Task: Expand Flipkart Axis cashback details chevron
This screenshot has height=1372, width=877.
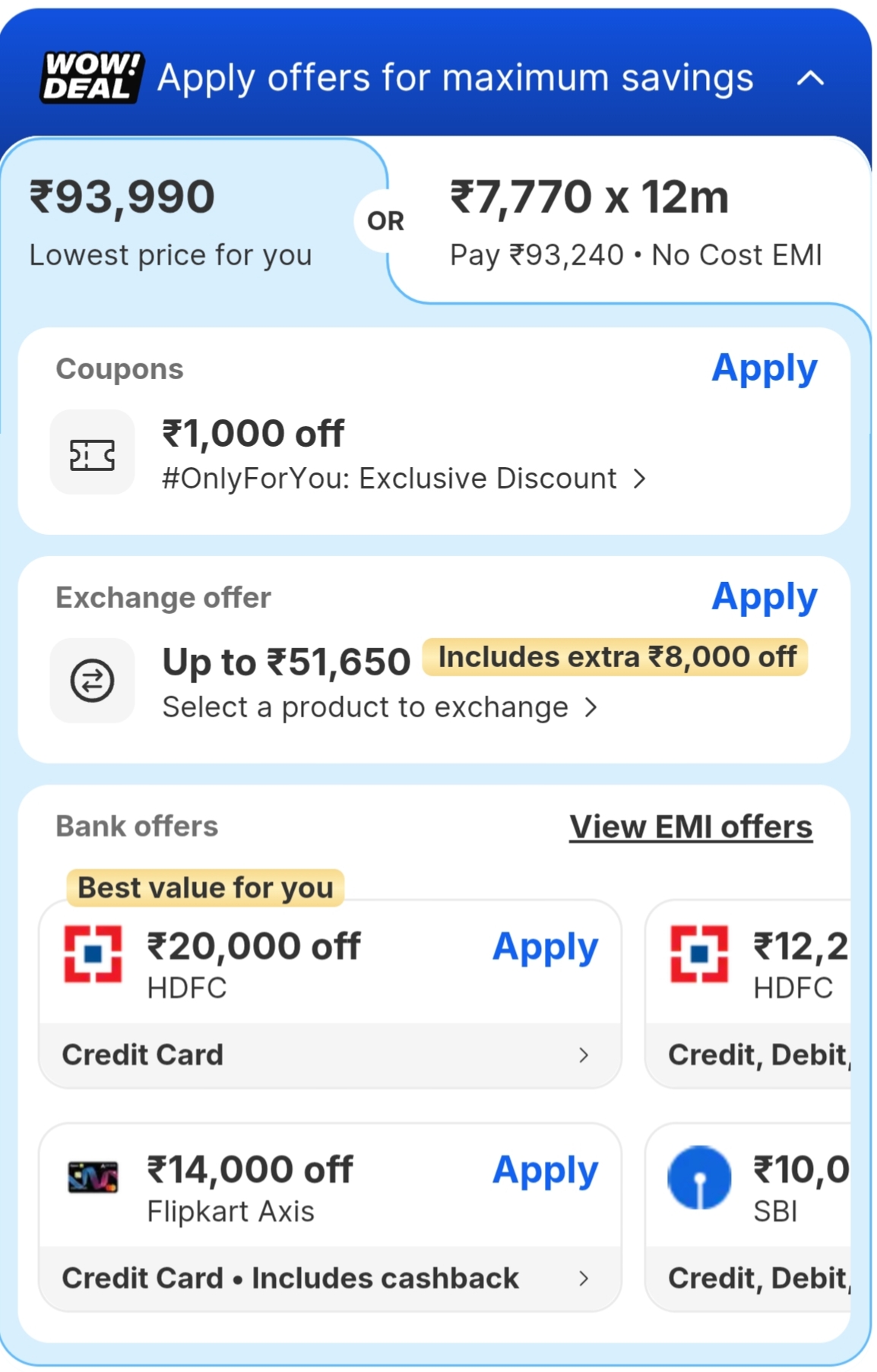Action: 583,1279
